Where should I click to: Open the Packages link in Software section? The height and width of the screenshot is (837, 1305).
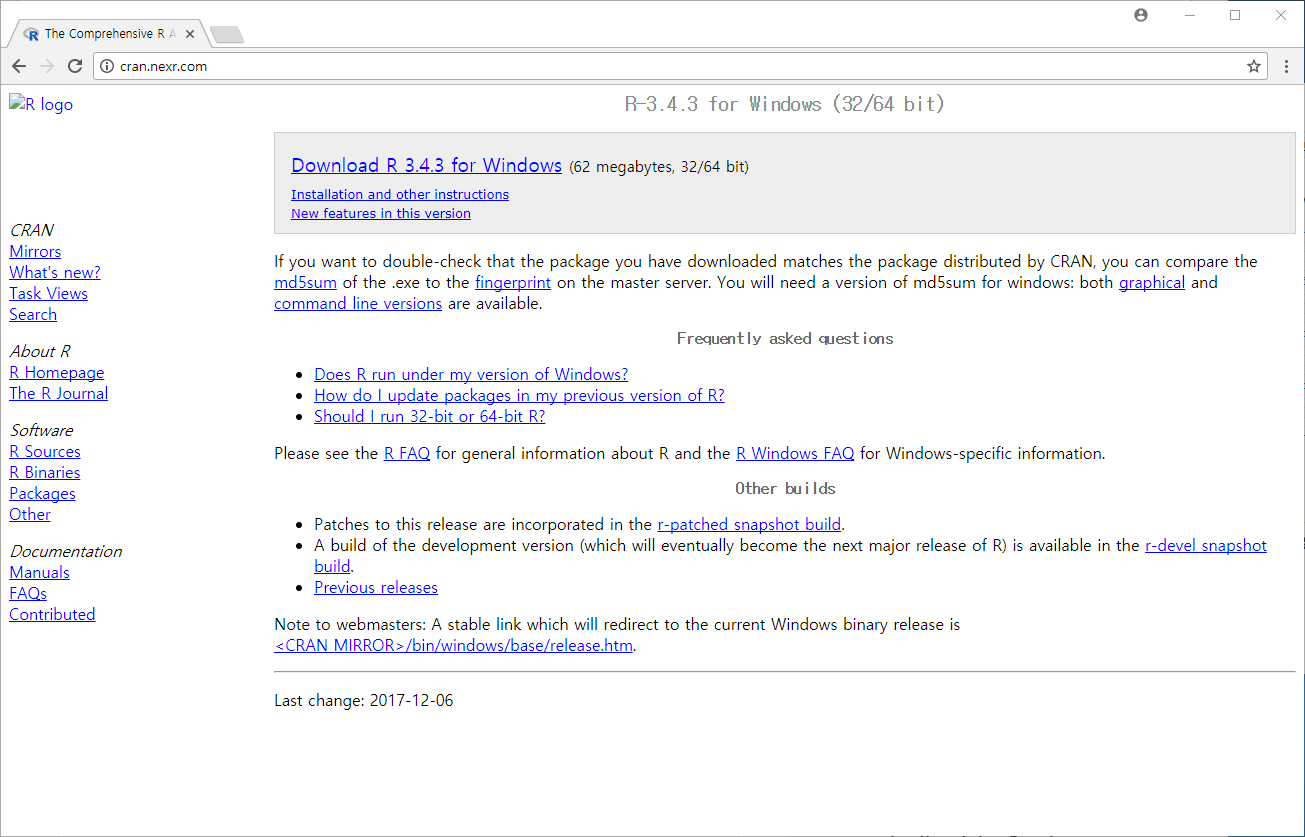click(42, 494)
